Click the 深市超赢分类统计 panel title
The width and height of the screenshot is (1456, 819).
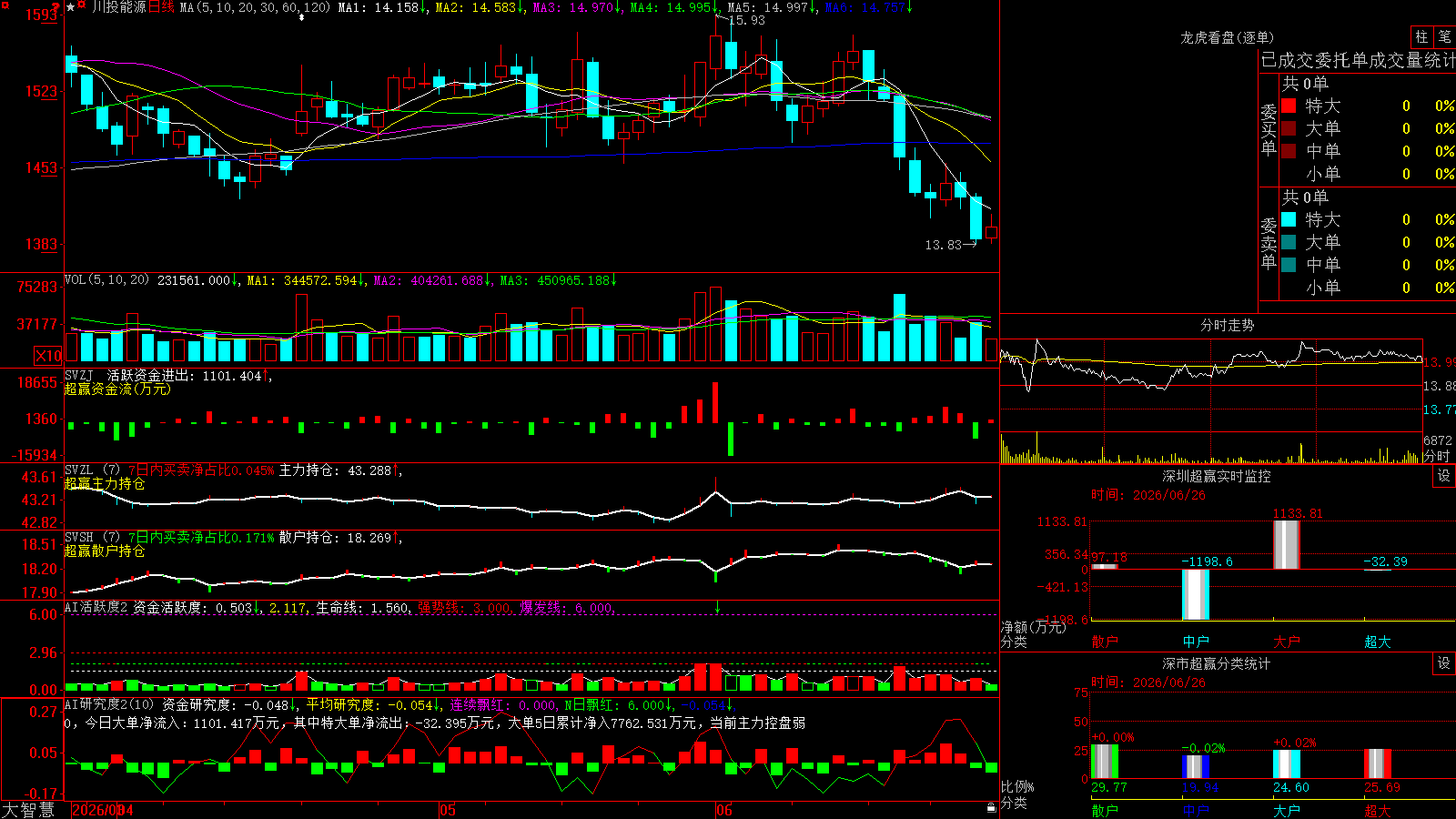click(x=1217, y=663)
